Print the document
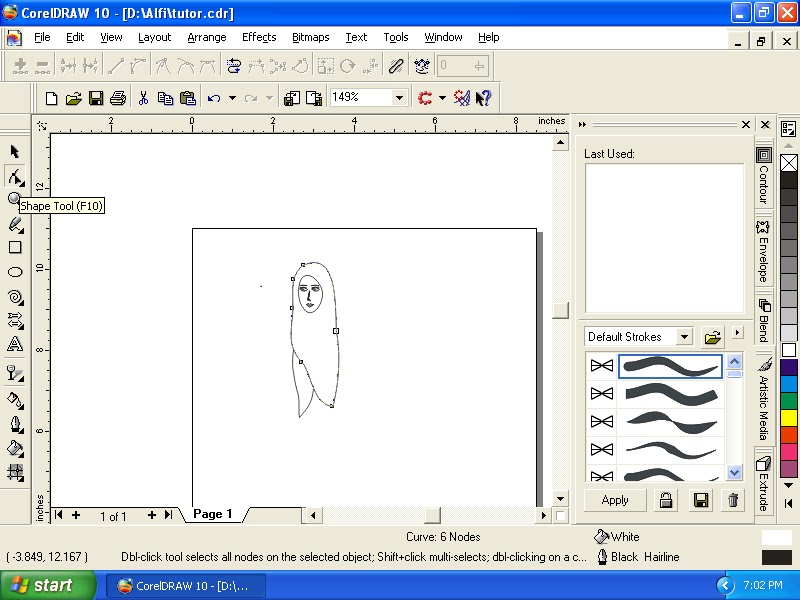 coord(118,97)
